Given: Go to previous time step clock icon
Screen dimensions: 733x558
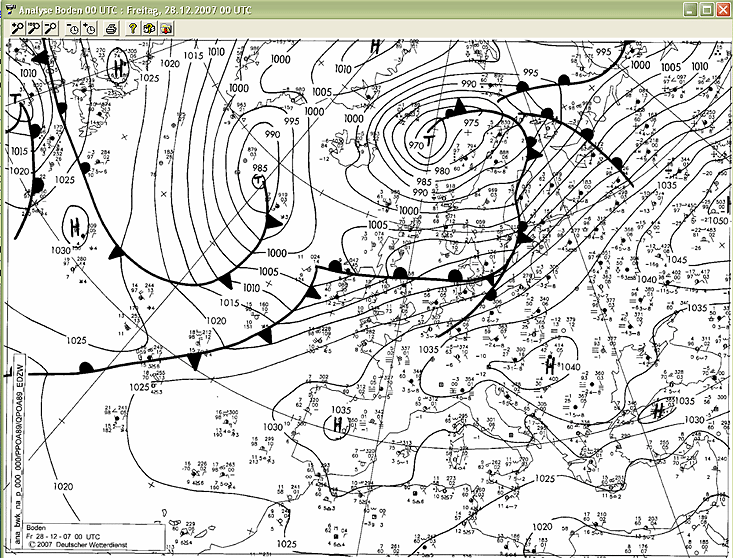Looking at the screenshot, I should (x=72, y=28).
